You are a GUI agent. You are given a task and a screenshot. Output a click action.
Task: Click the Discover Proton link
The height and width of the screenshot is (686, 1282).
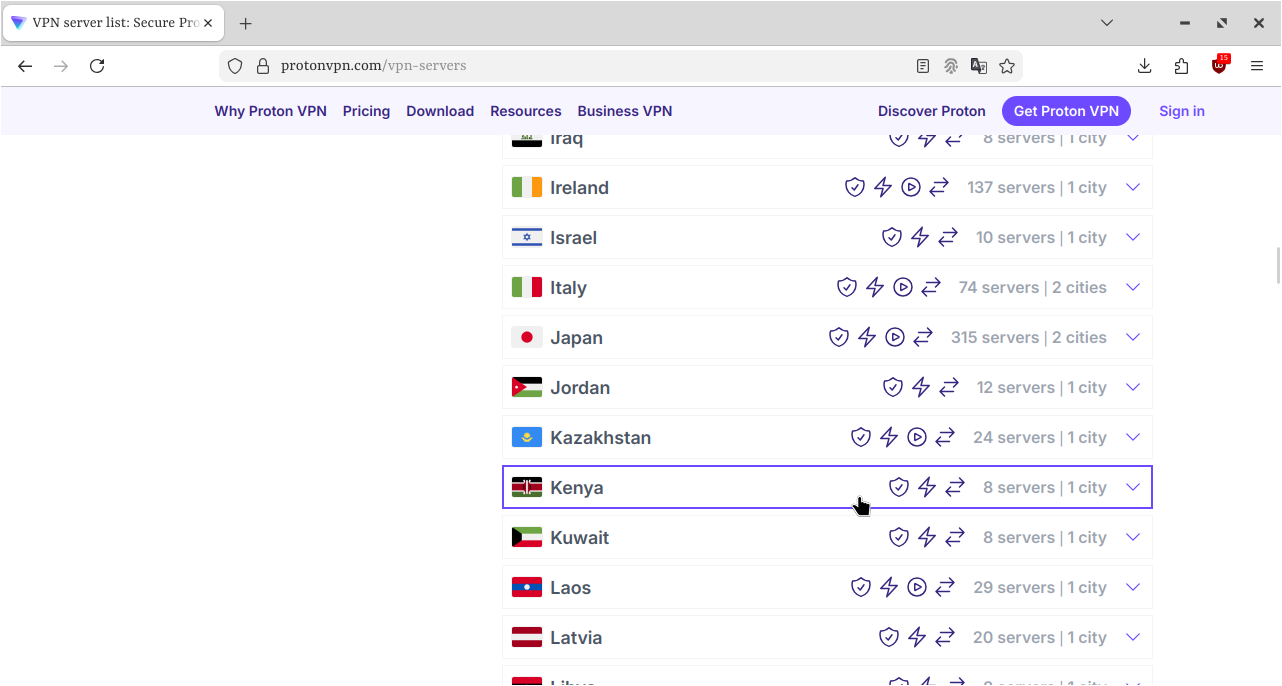click(x=932, y=111)
